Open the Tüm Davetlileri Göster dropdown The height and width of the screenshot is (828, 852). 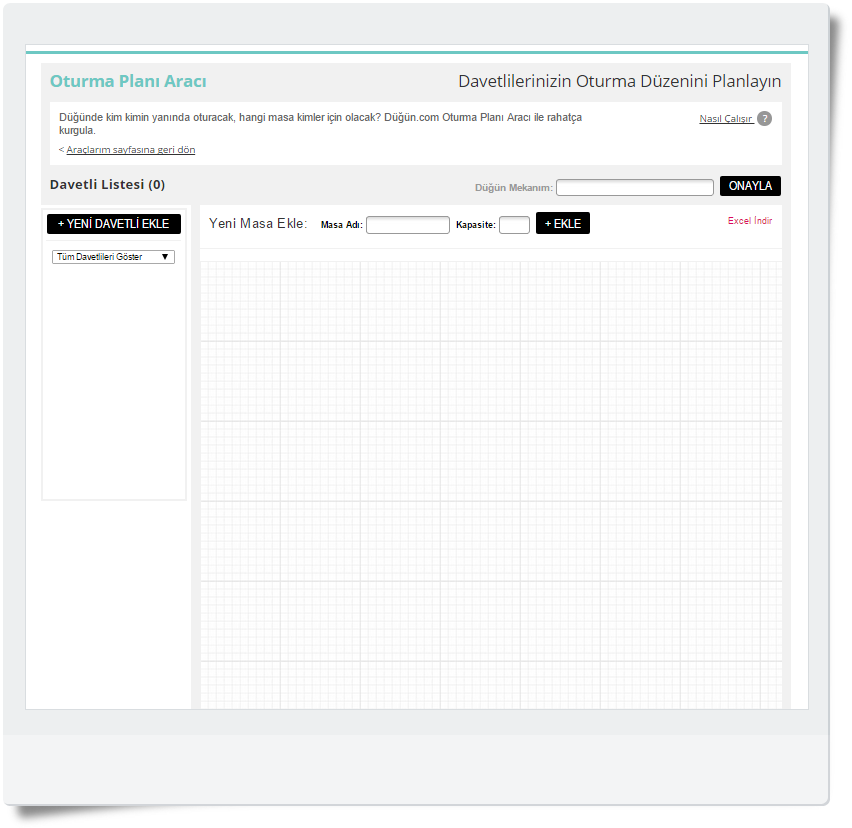pyautogui.click(x=113, y=257)
